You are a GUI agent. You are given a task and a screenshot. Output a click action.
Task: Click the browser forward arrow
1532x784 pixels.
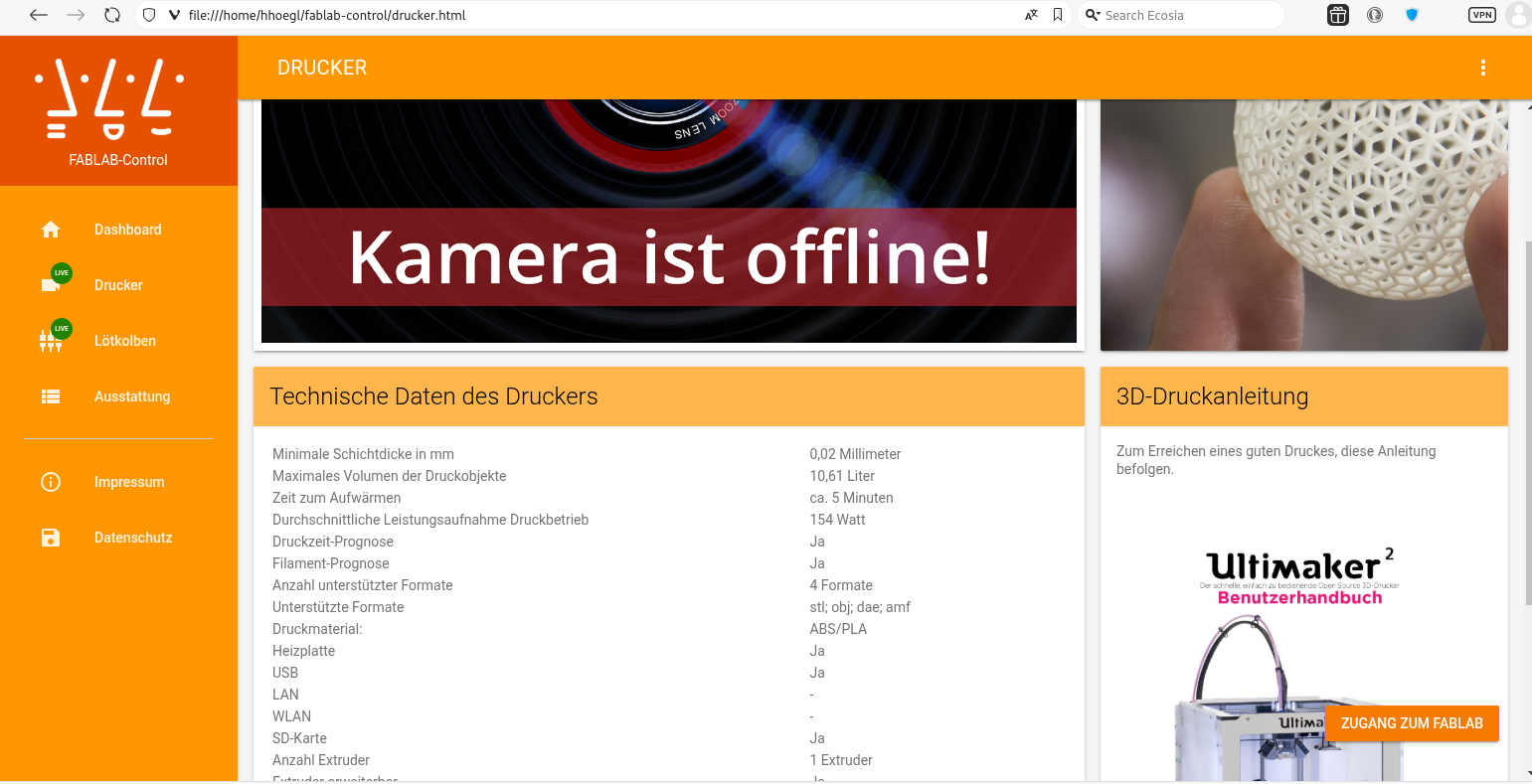point(76,15)
